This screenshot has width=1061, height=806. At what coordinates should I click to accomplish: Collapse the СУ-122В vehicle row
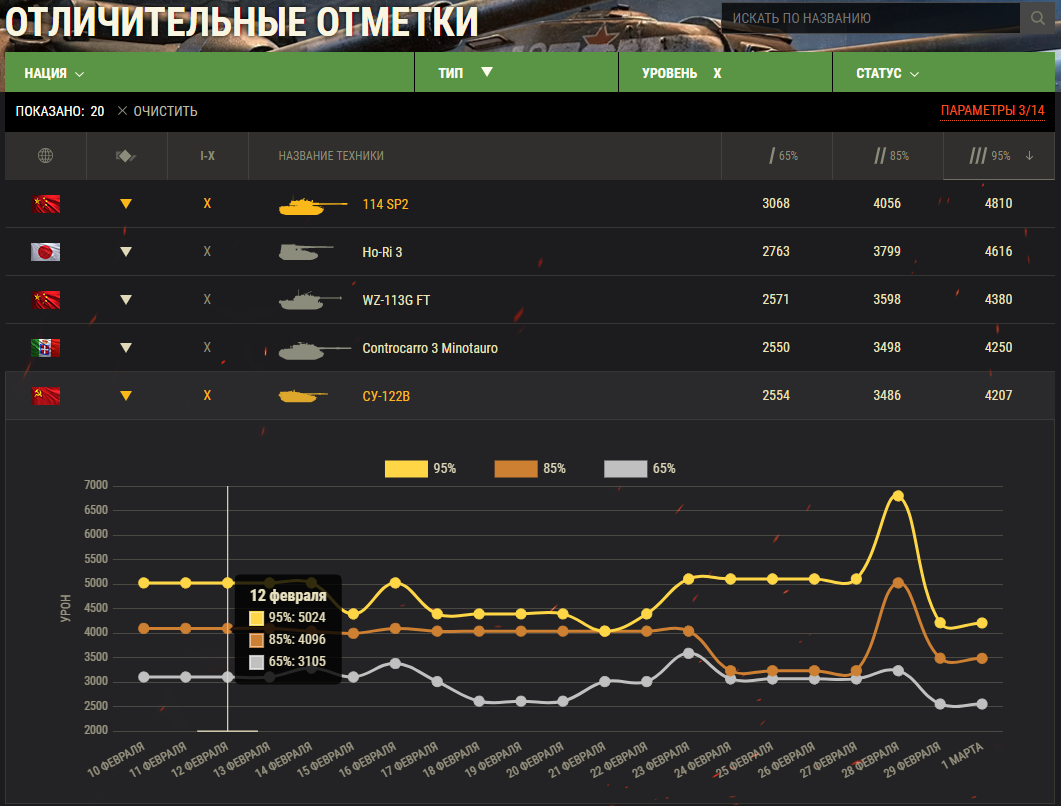(530, 396)
